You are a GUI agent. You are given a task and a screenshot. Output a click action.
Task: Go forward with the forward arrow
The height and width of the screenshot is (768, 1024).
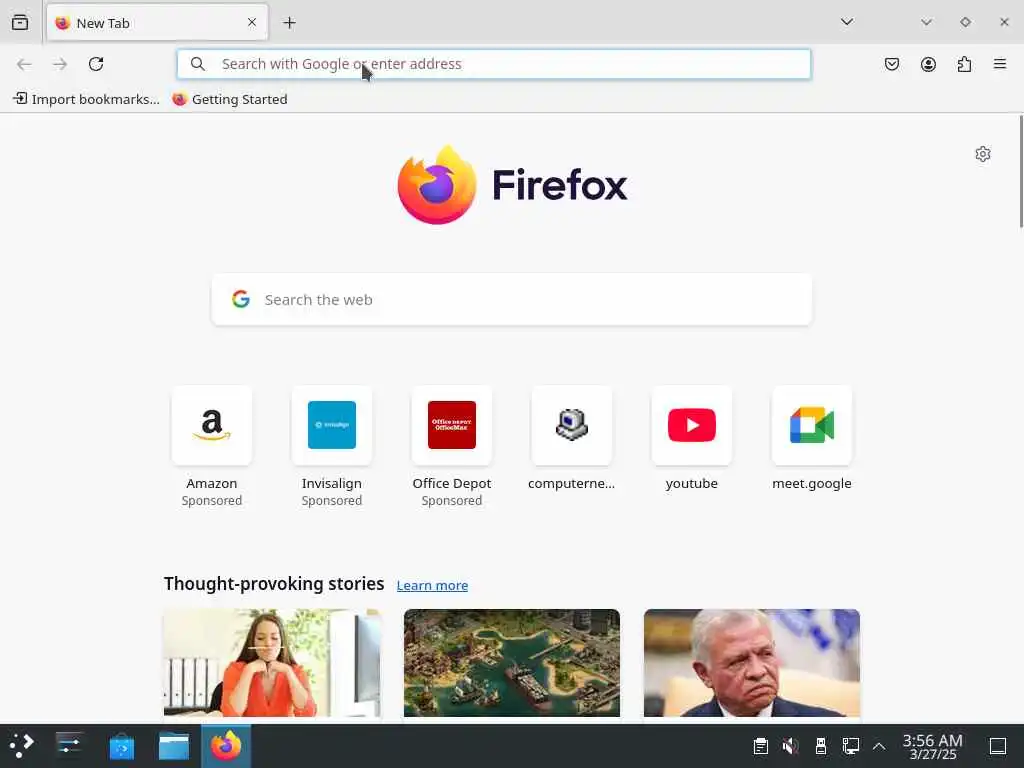60,64
